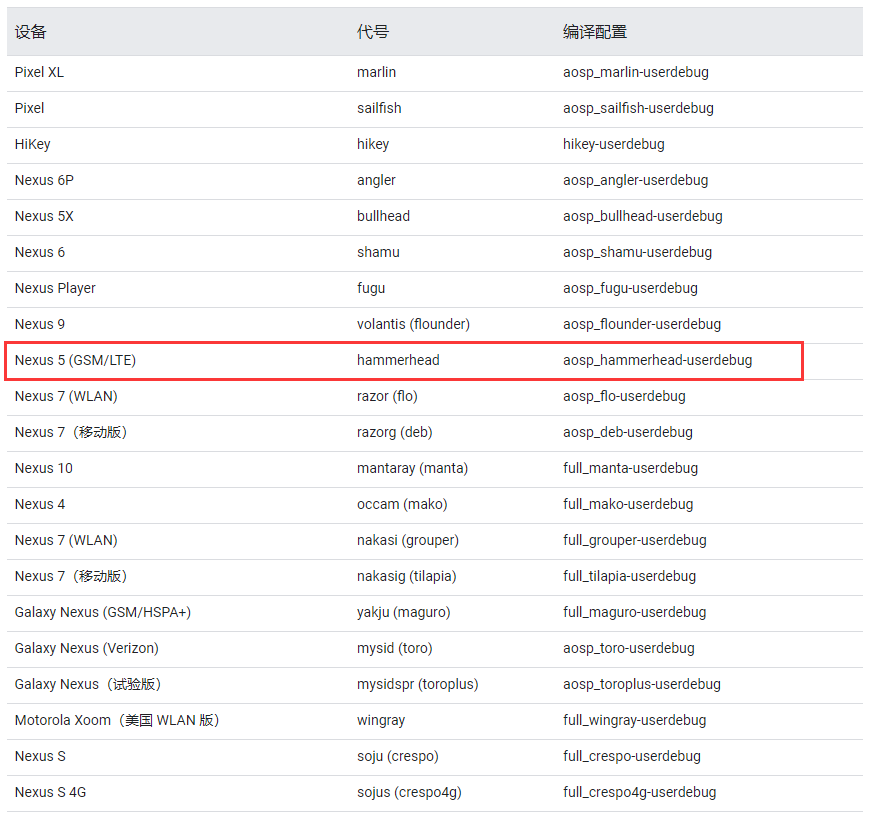
Task: Select hikey-userdebug build config
Action: click(614, 144)
